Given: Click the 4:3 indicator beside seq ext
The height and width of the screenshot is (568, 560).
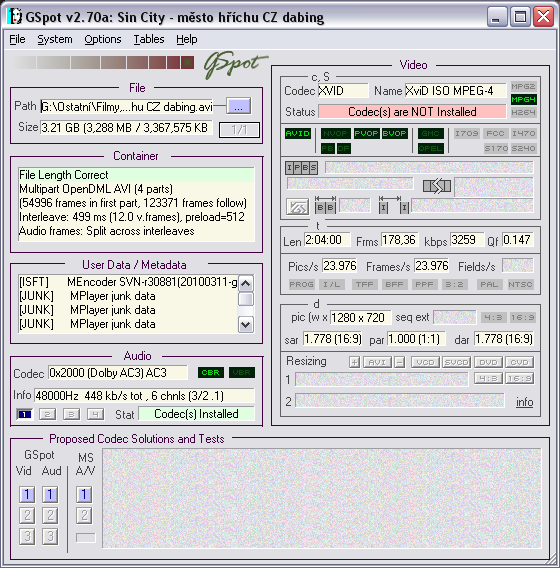Looking at the screenshot, I should pos(493,317).
